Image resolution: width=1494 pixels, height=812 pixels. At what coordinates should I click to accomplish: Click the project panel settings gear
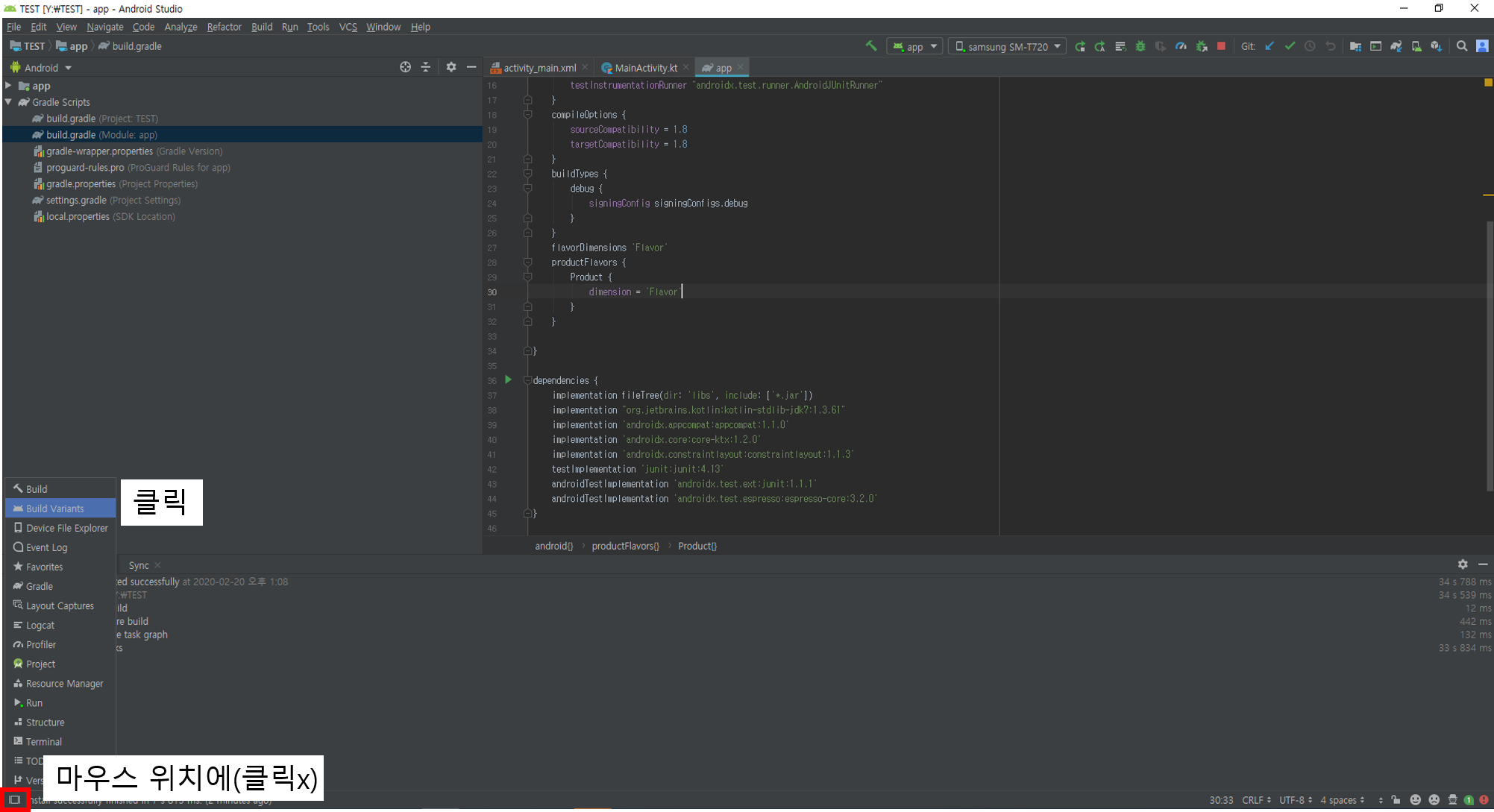[x=451, y=67]
